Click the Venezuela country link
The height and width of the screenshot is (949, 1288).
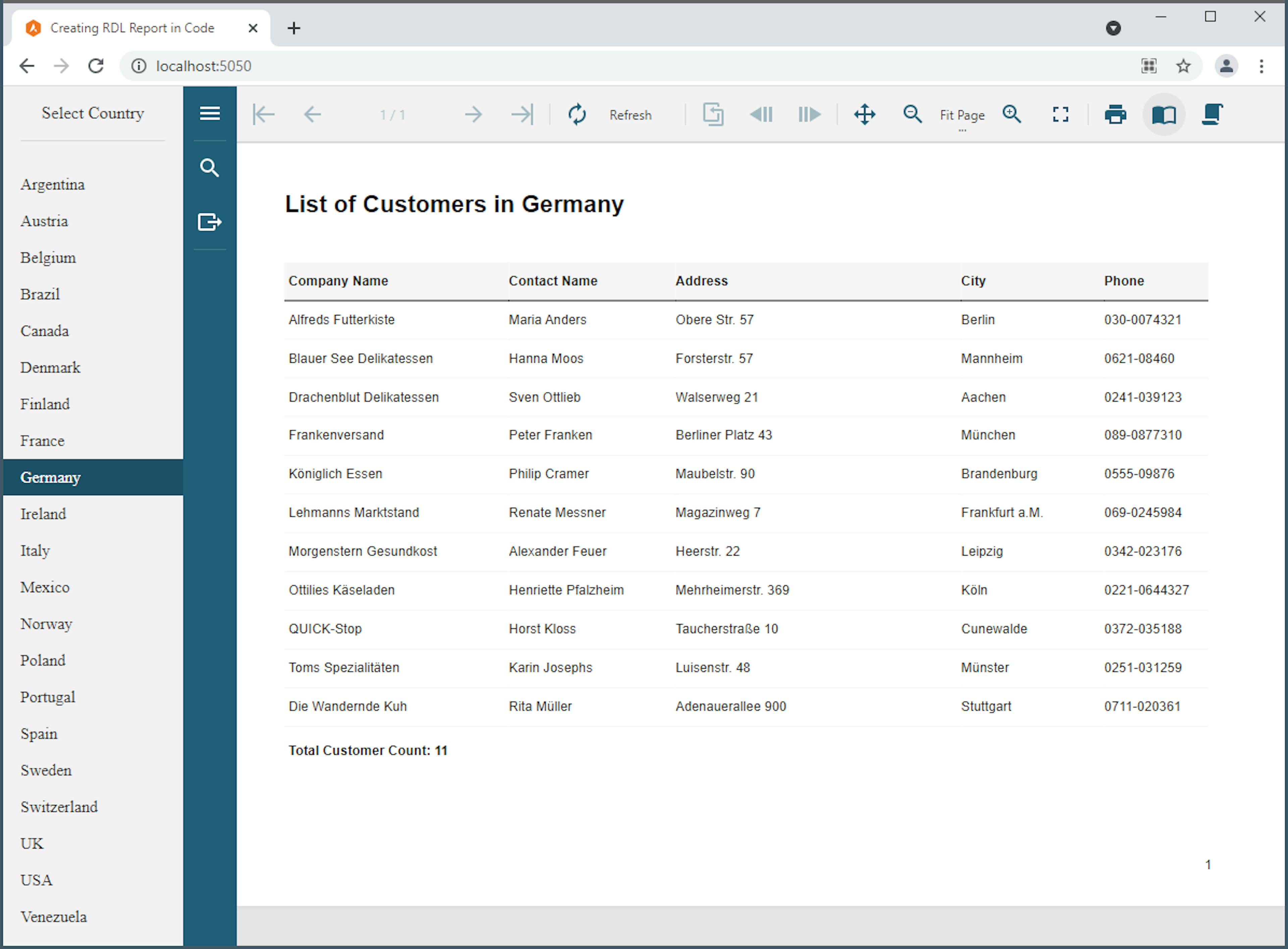[54, 916]
